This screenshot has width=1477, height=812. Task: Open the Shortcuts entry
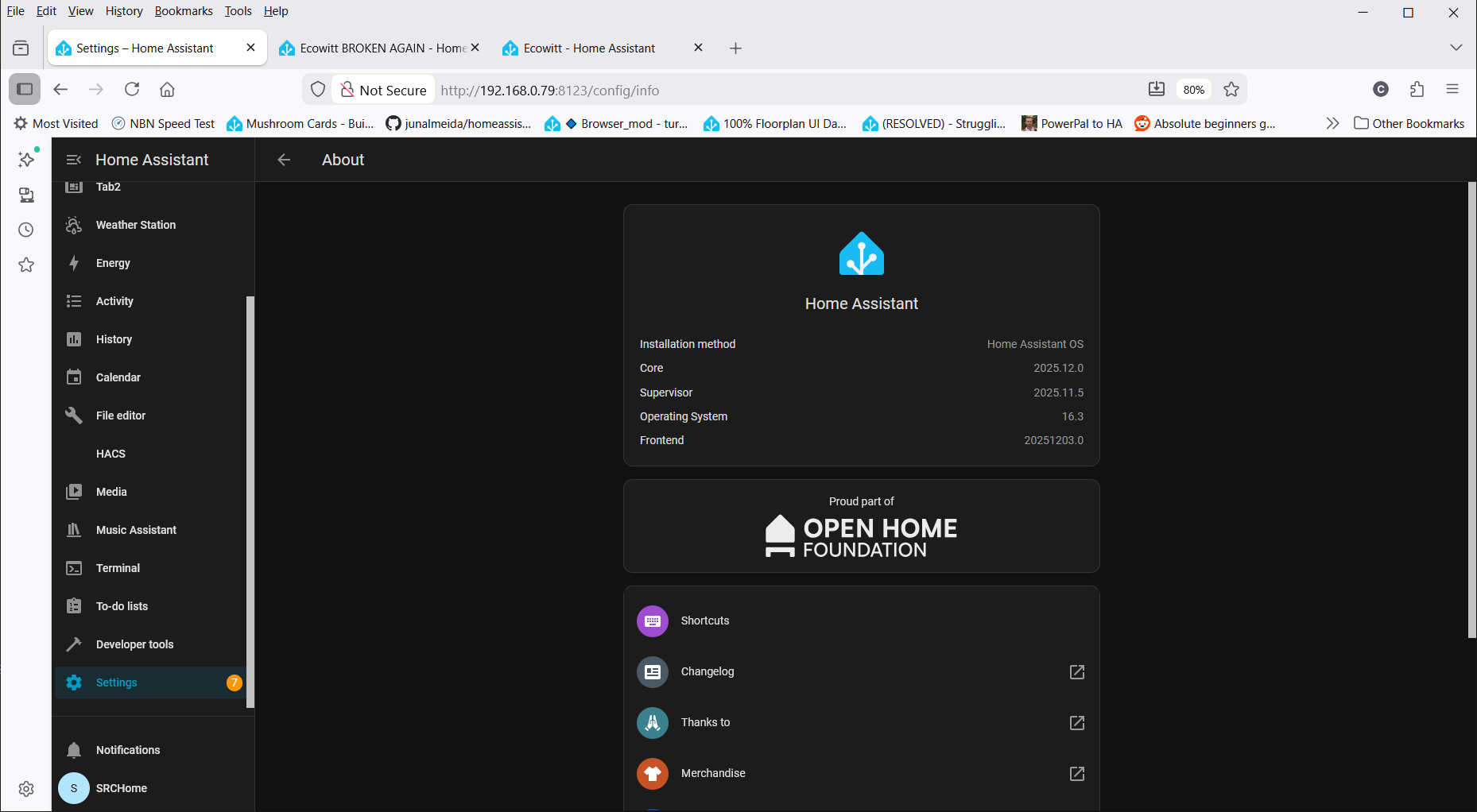point(862,621)
